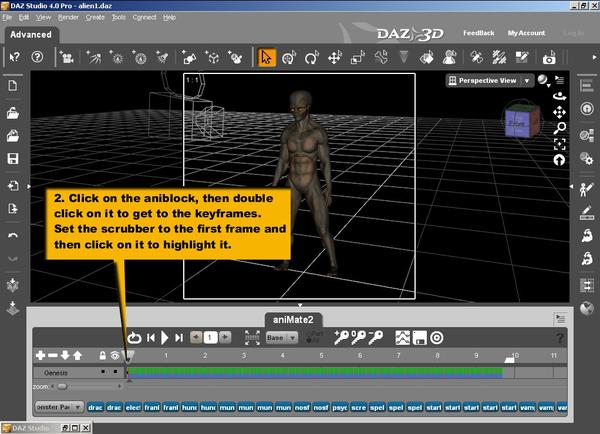
Task: Select the Translate four-arrow tool
Action: [335, 58]
